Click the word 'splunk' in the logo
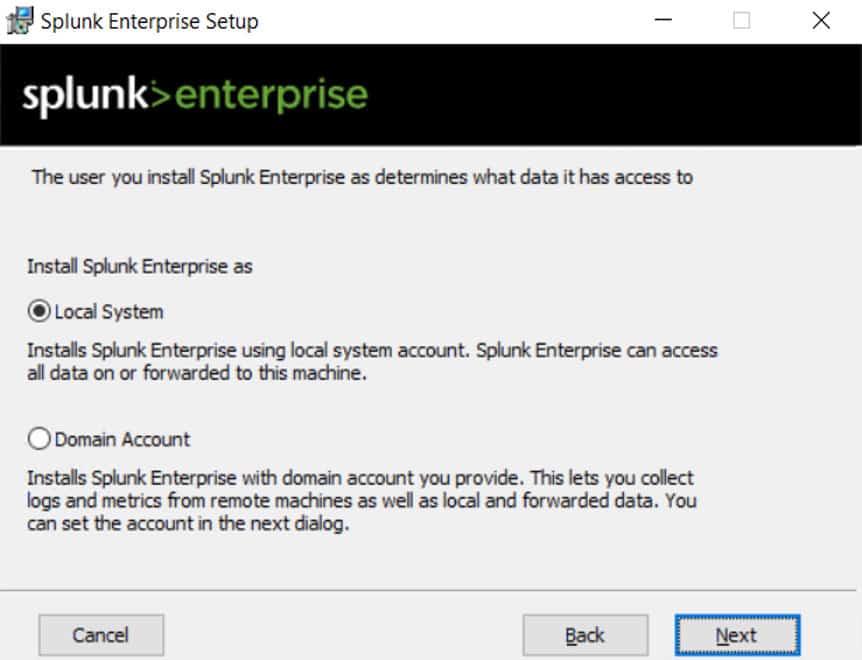862x660 pixels. [85, 95]
